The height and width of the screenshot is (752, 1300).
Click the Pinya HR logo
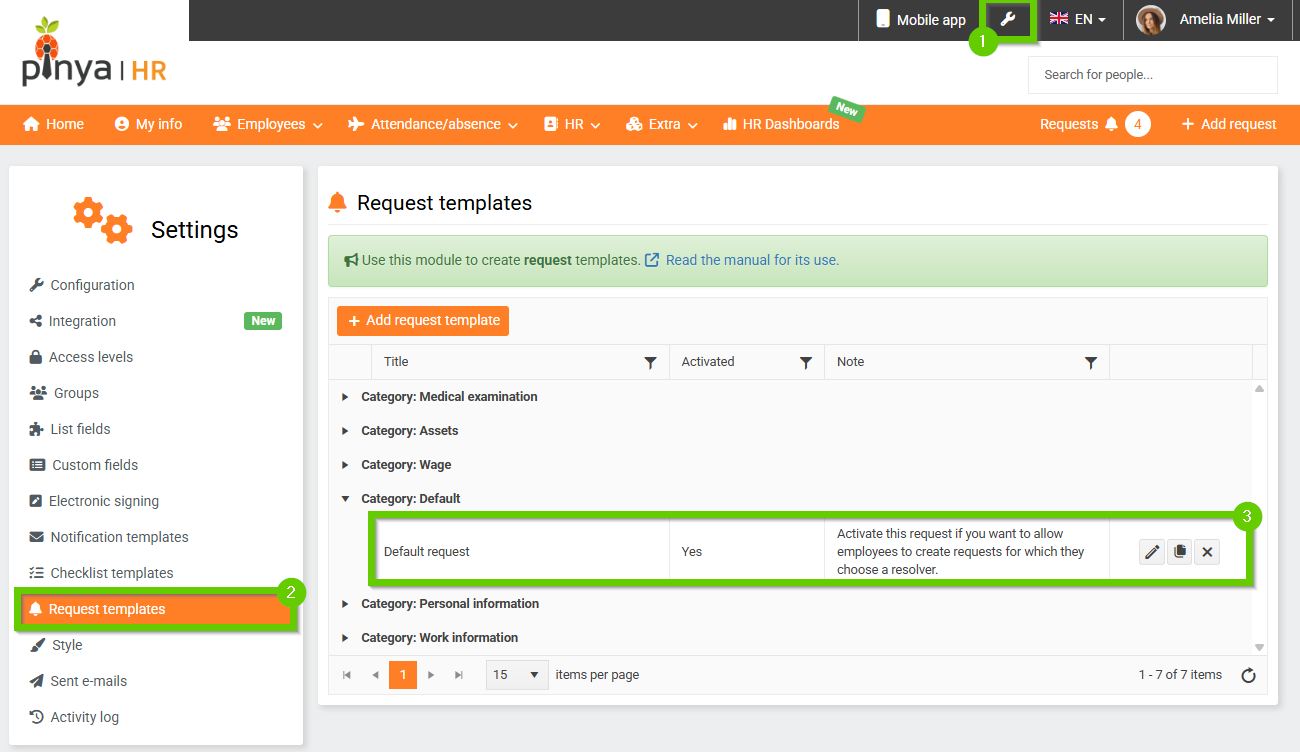coord(94,53)
